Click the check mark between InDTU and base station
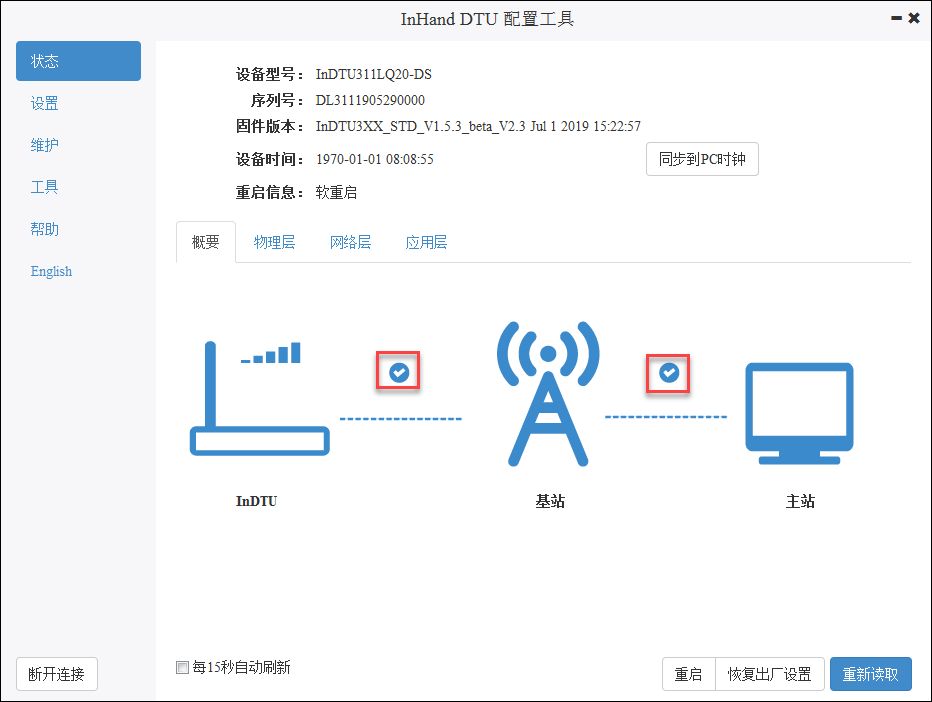The image size is (932, 702). pos(399,373)
